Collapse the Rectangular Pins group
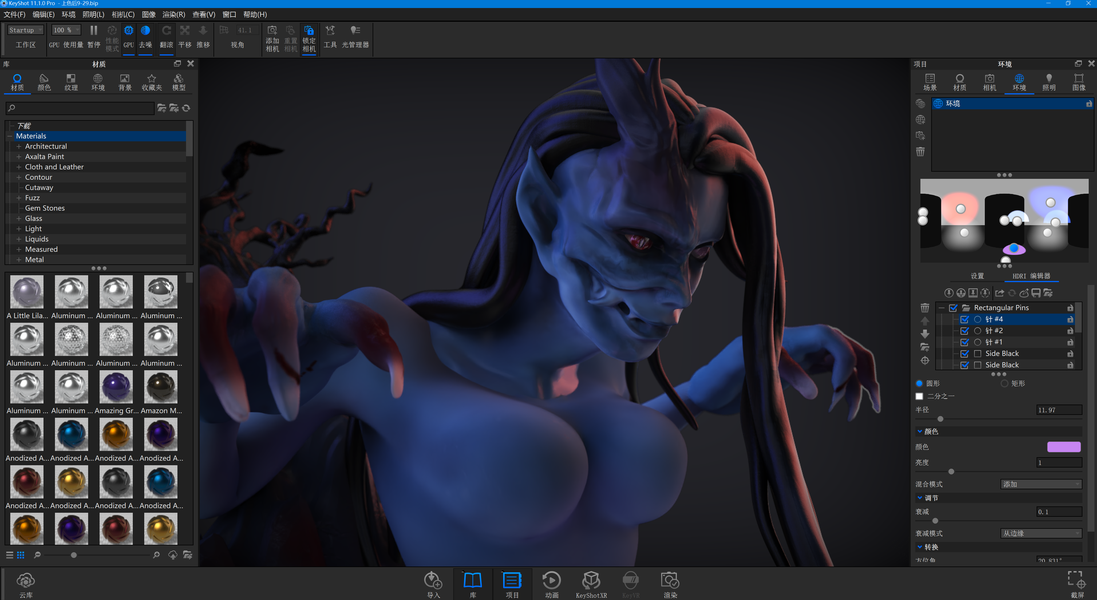Screen dimensions: 1097x600 click(x=942, y=308)
